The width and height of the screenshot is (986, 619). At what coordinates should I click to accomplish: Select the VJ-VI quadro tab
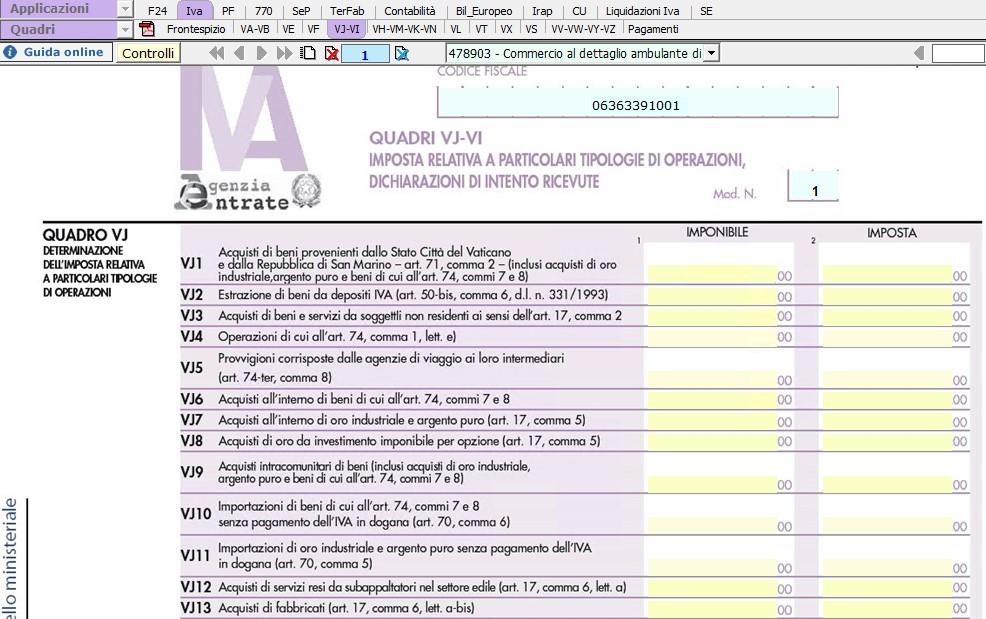point(347,29)
